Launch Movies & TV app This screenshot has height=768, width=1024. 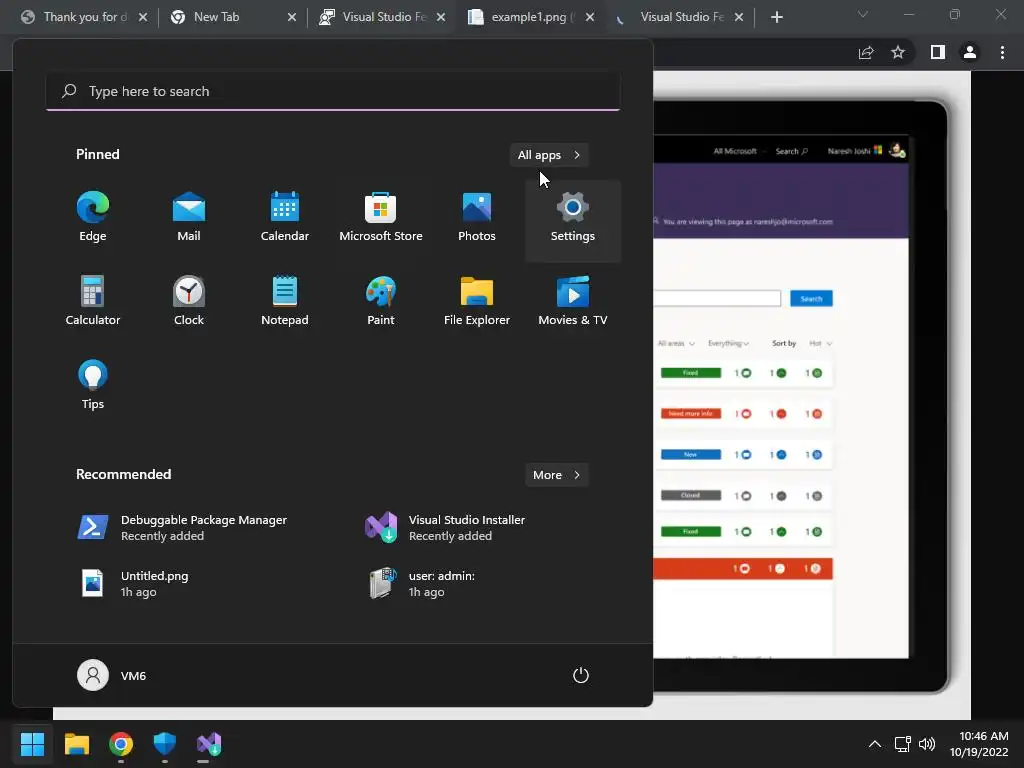coord(573,301)
